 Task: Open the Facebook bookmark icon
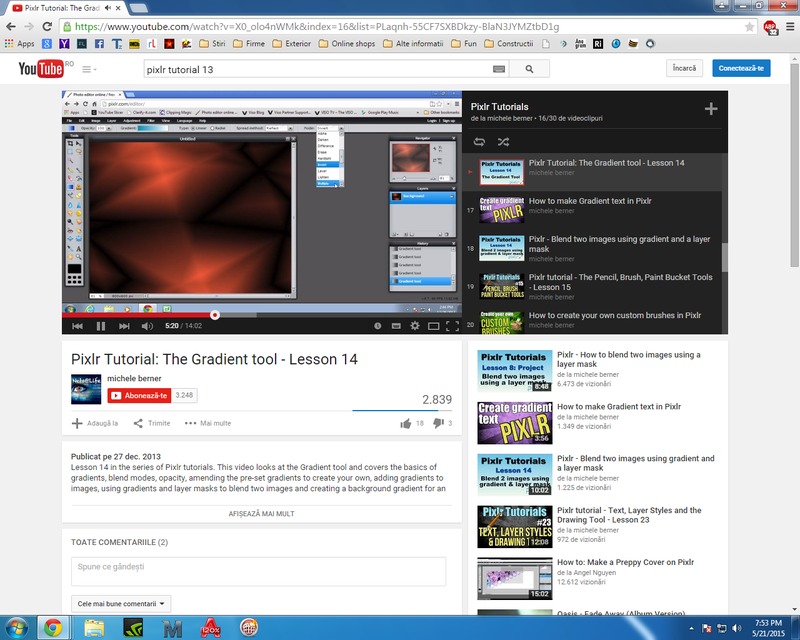pyautogui.click(x=99, y=44)
